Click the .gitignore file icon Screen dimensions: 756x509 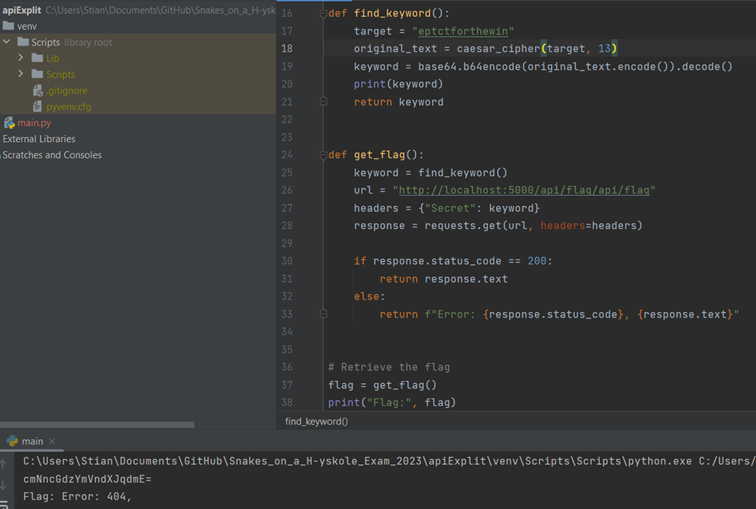pyautogui.click(x=38, y=90)
